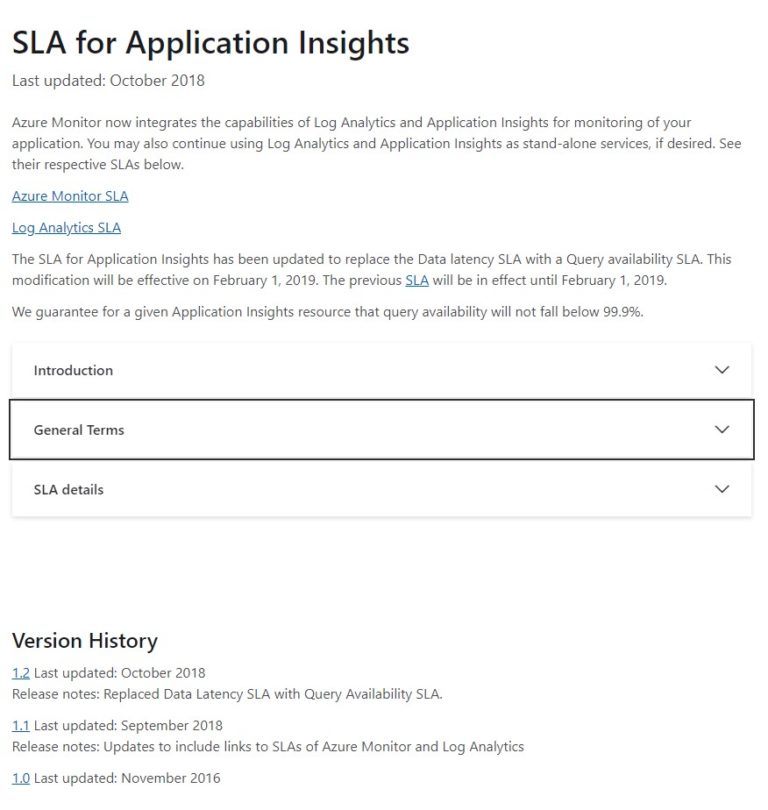Screen dimensions: 768x810
Task: Open the Azure Monitor SLA link
Action: tap(68, 196)
